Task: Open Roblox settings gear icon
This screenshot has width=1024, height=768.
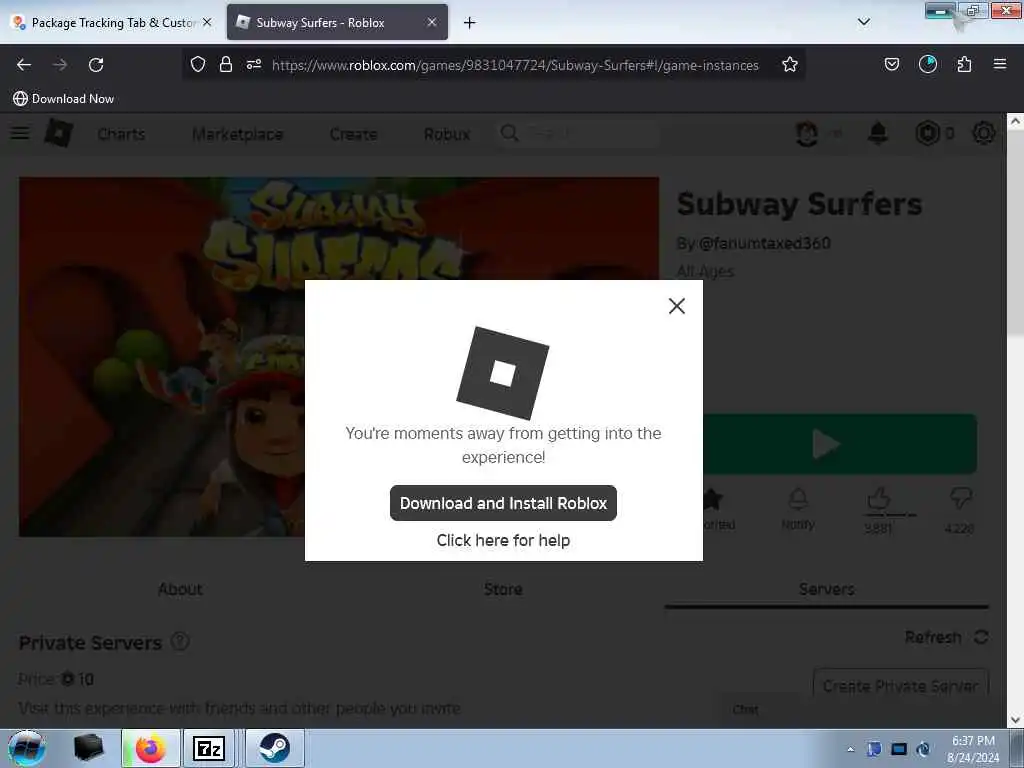Action: point(984,134)
